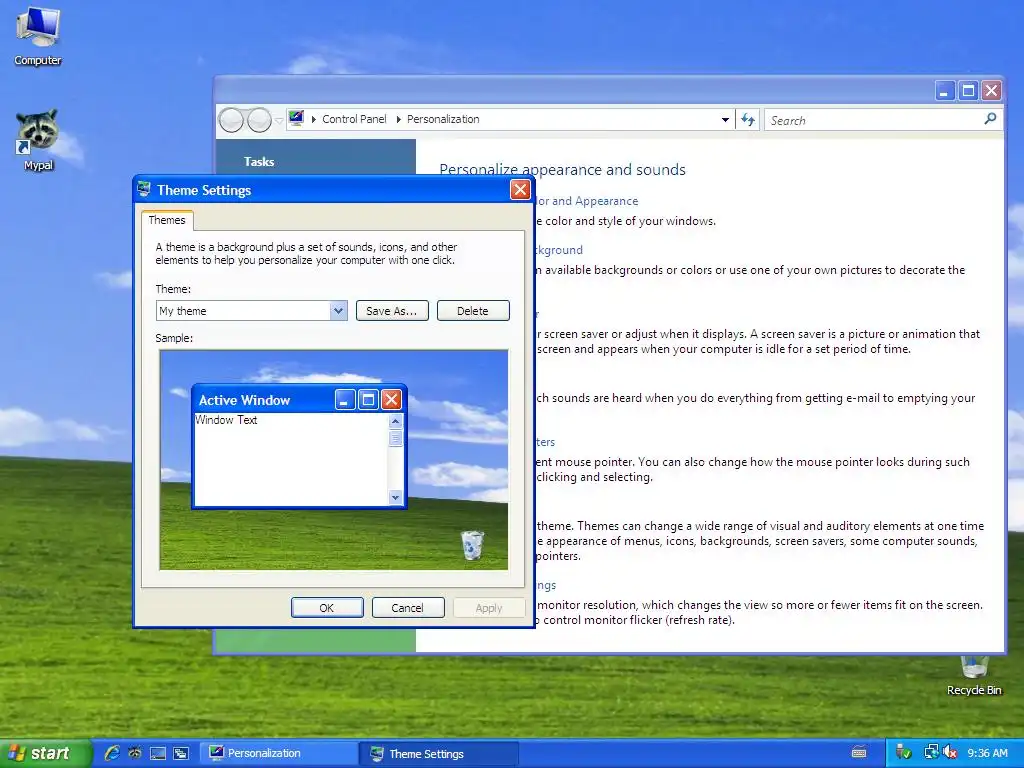Viewport: 1024px width, 768px height.
Task: Open the My theme dropdown
Action: [x=338, y=311]
